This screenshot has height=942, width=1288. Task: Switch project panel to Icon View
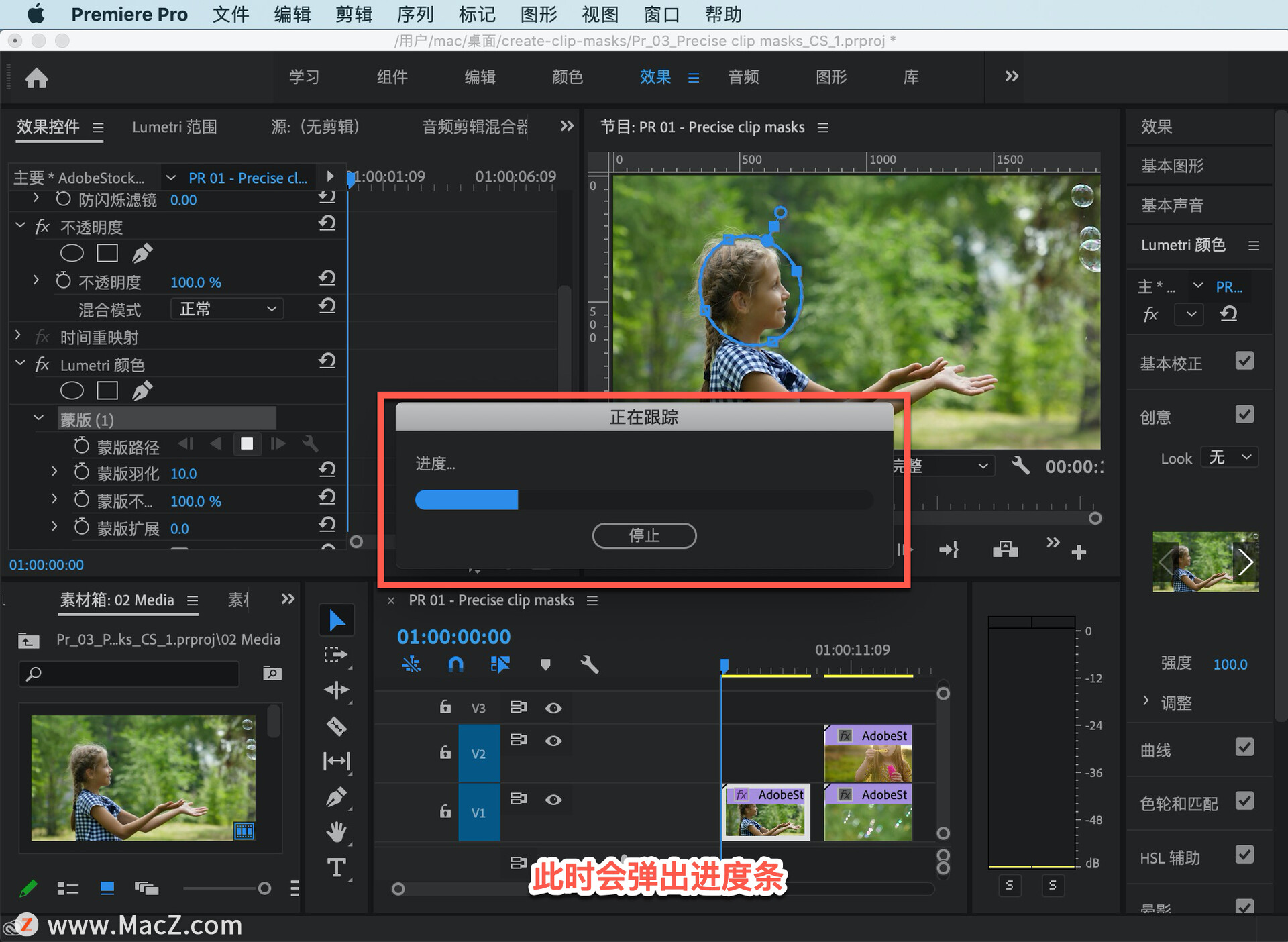point(107,888)
